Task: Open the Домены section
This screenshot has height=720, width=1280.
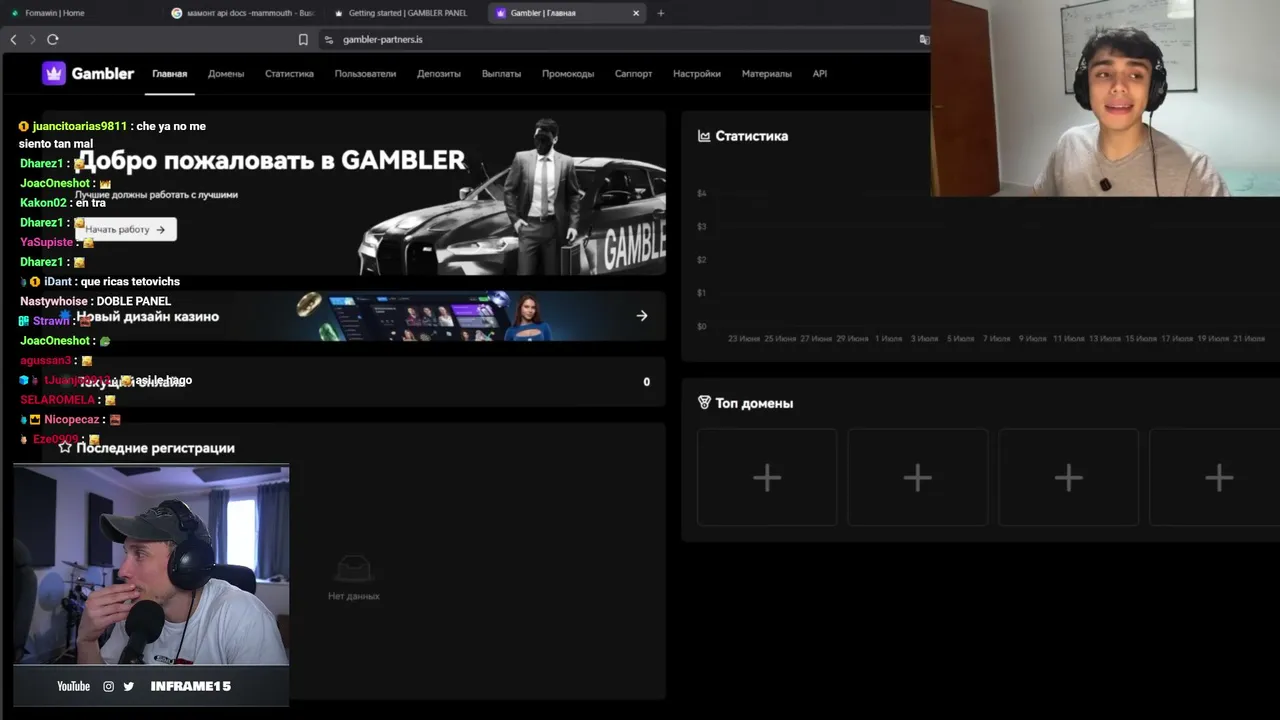Action: tap(226, 74)
